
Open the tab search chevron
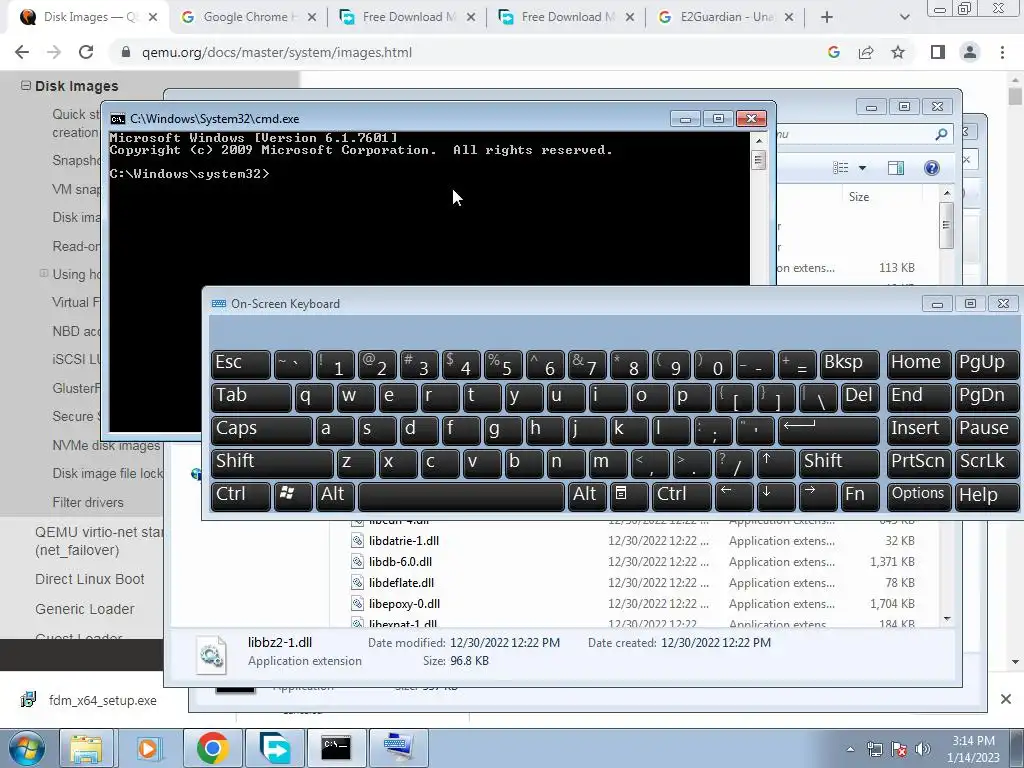tap(904, 17)
